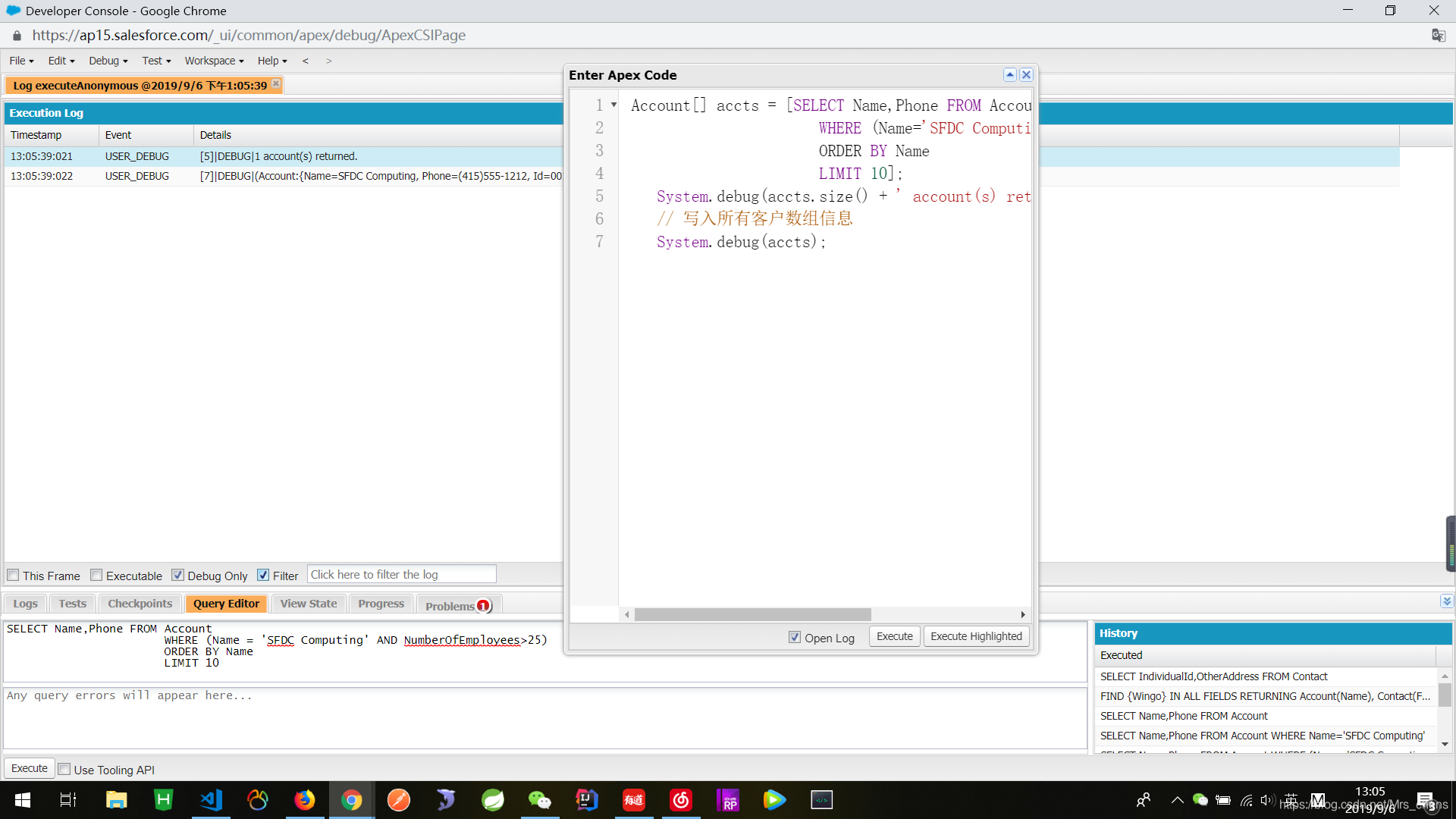This screenshot has width=1456, height=819.
Task: Uncheck the Debug Only checkbox
Action: [179, 575]
